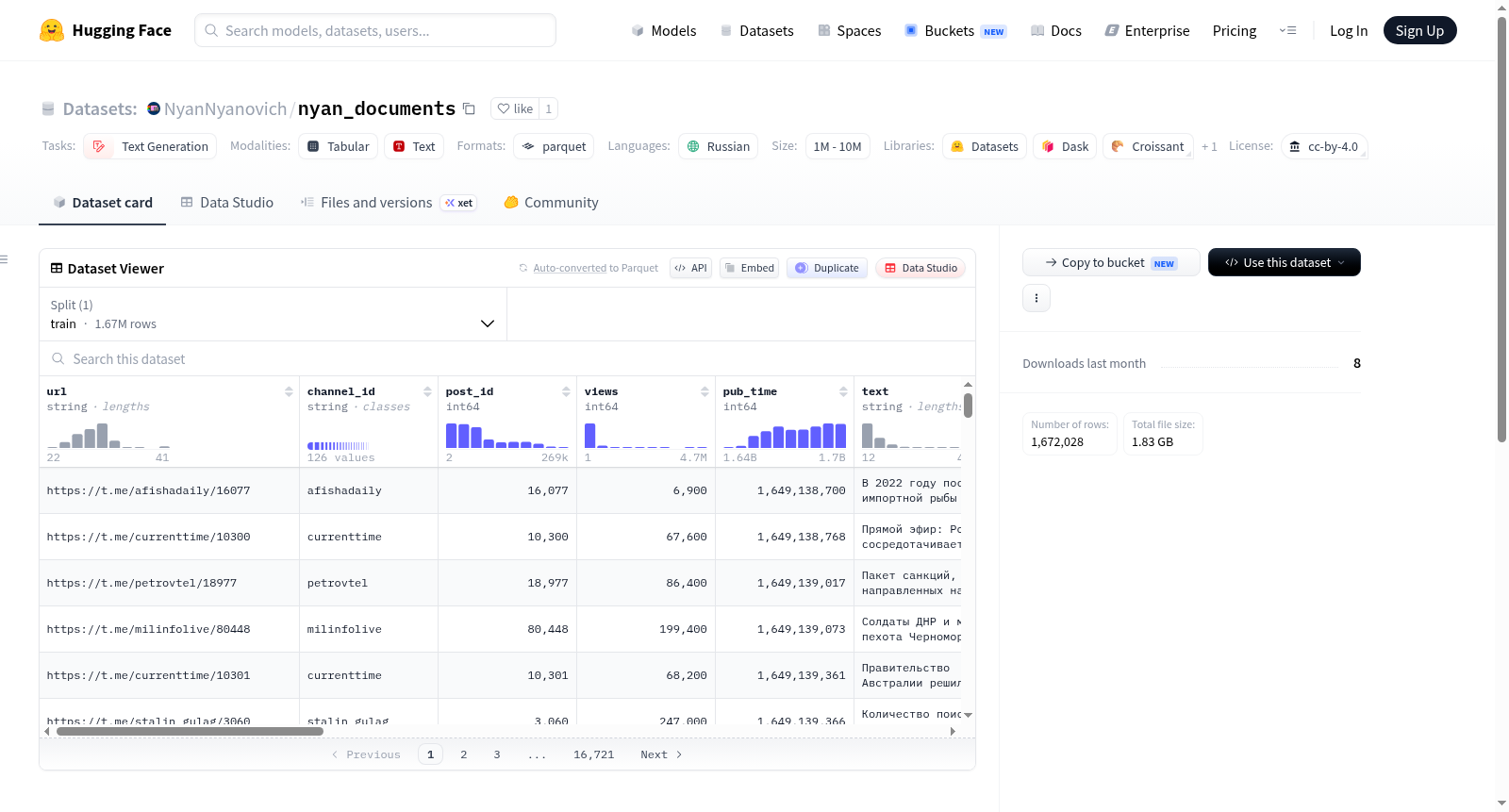
Task: Sort the post_id column
Action: pos(566,391)
